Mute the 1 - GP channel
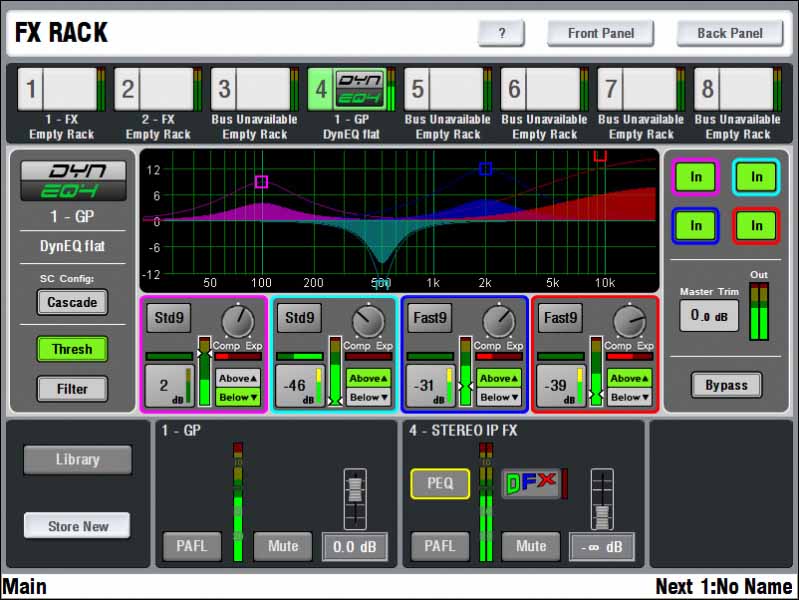 tap(283, 546)
